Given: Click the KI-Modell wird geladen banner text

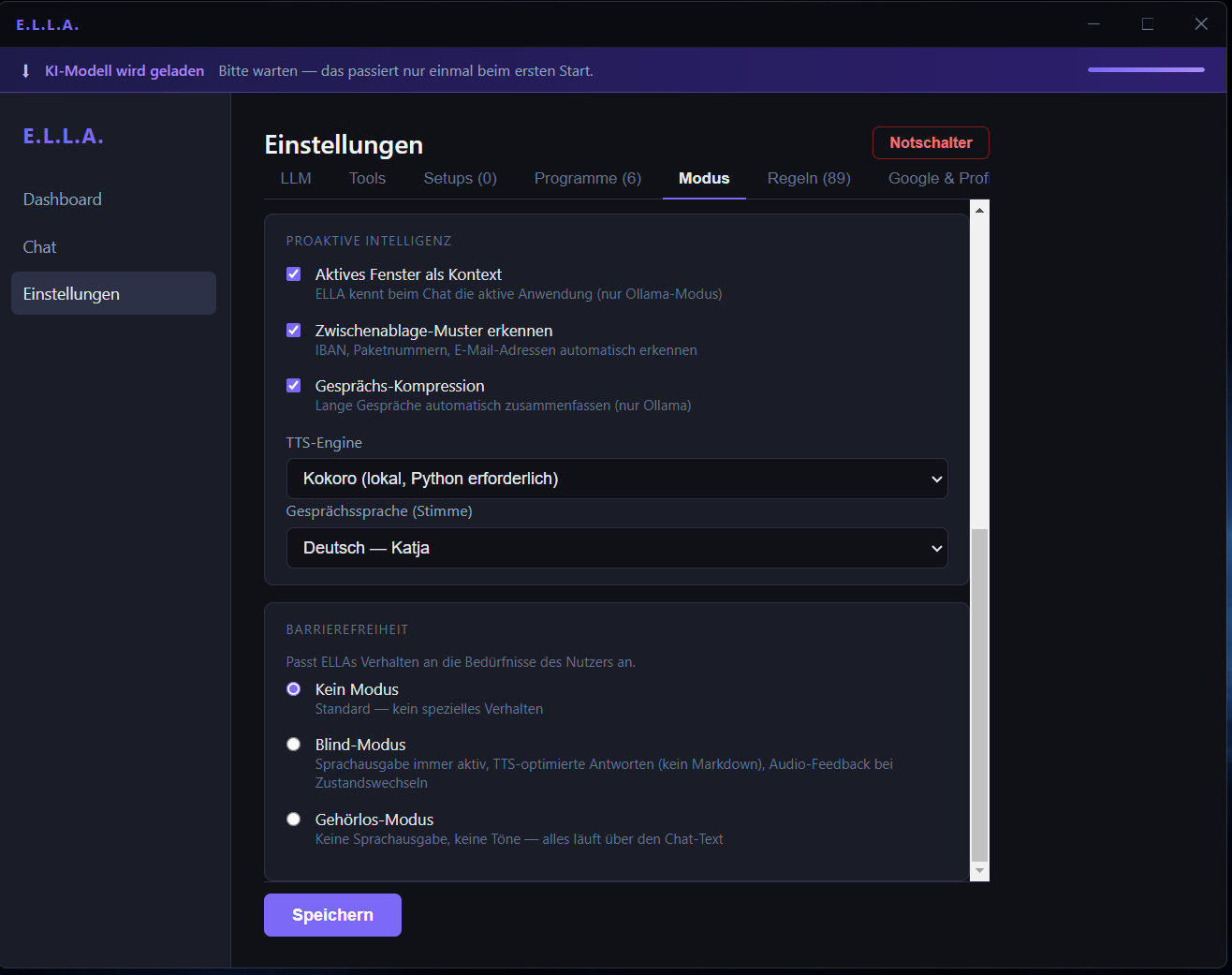Looking at the screenshot, I should pyautogui.click(x=125, y=71).
